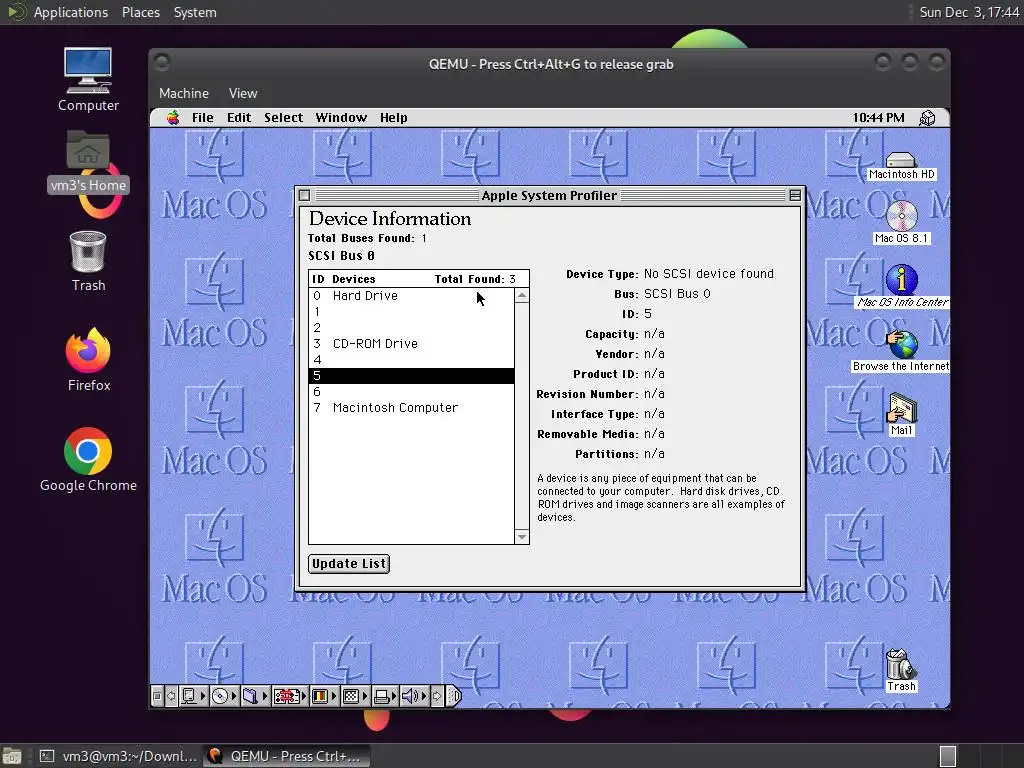Viewport: 1024px width, 768px height.
Task: Select the empty SCSI ID 2 row
Action: [411, 328]
